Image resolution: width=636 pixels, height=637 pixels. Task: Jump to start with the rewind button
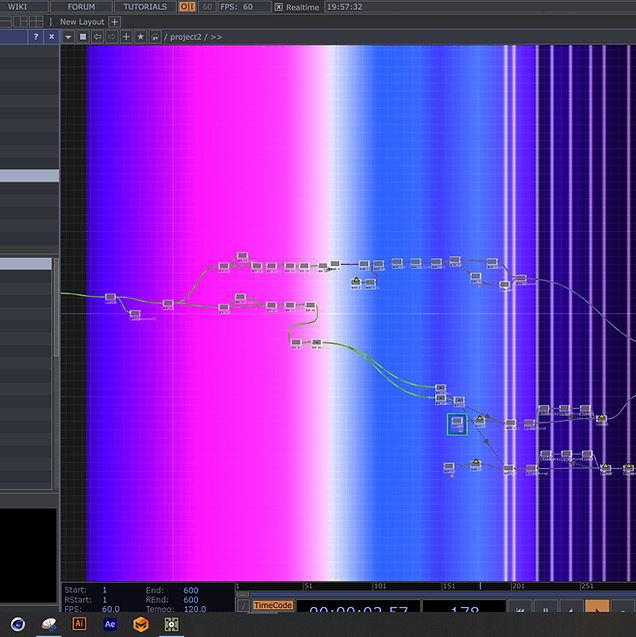[x=520, y=606]
